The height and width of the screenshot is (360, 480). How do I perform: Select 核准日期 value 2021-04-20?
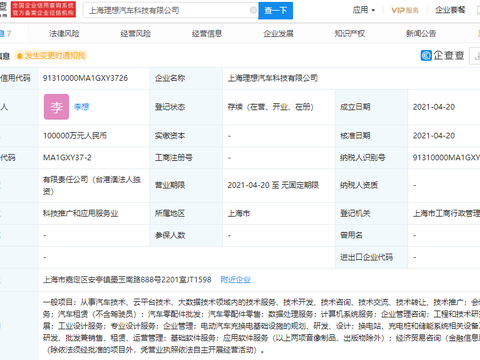(434, 136)
